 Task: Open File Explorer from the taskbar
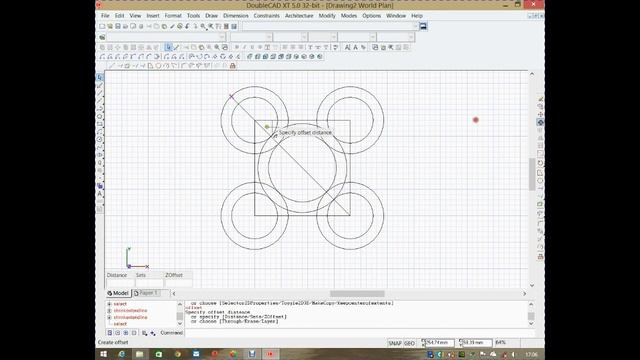click(140, 354)
